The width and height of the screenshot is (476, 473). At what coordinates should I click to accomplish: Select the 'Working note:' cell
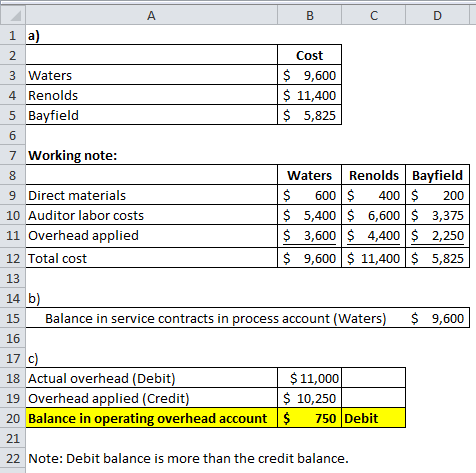[151, 155]
